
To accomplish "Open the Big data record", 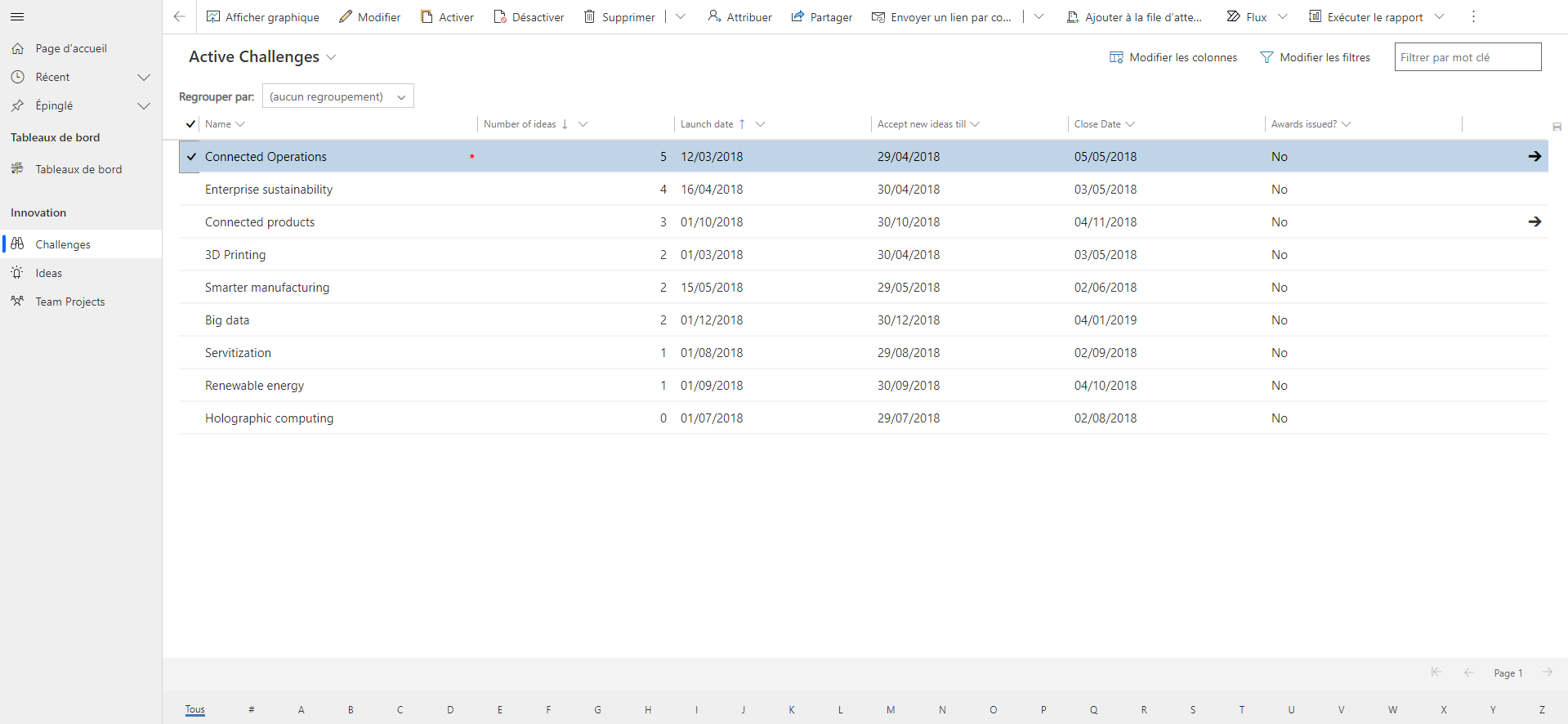I will tap(227, 320).
